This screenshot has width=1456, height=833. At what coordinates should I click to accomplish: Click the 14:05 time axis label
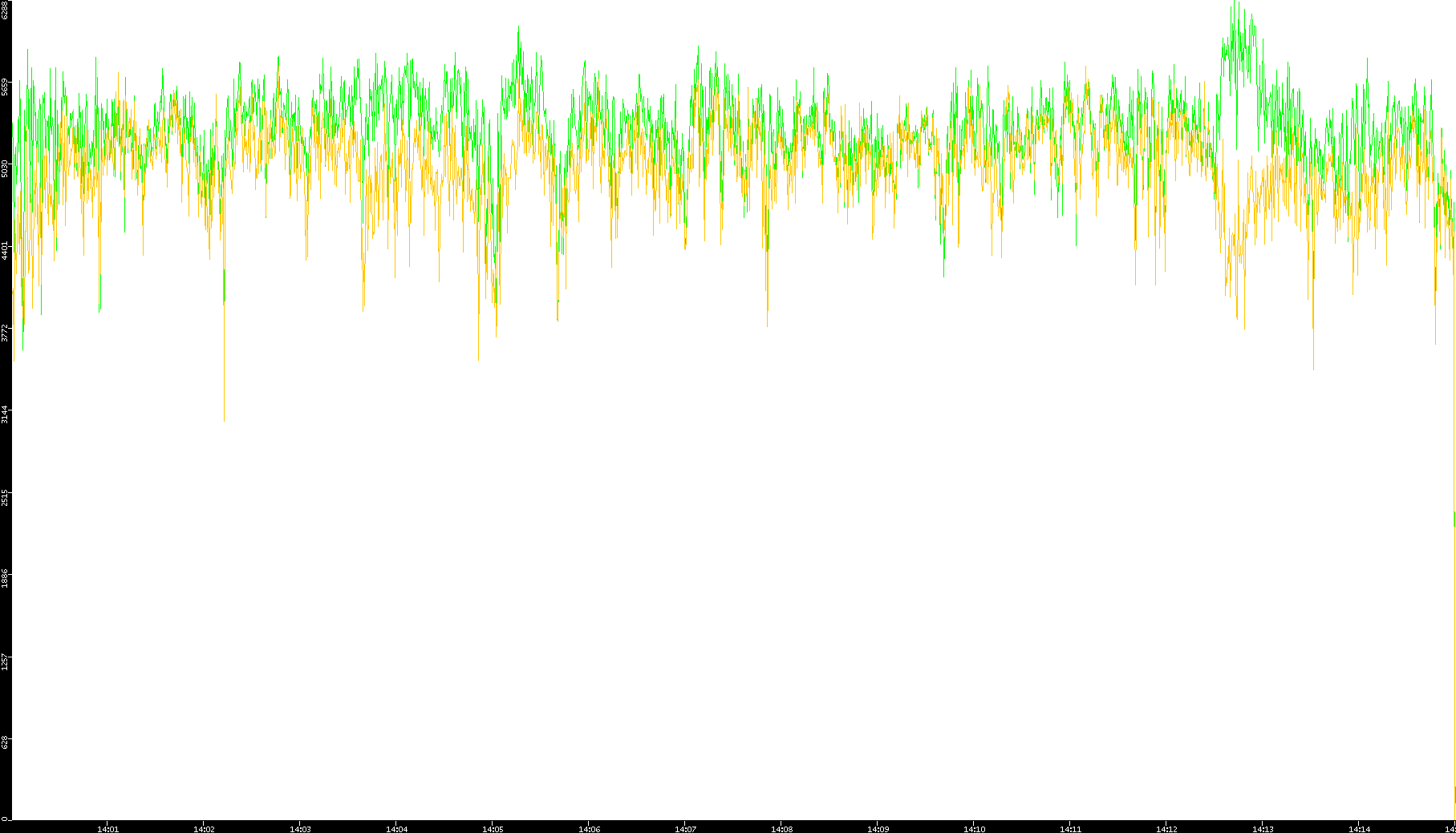[x=493, y=829]
